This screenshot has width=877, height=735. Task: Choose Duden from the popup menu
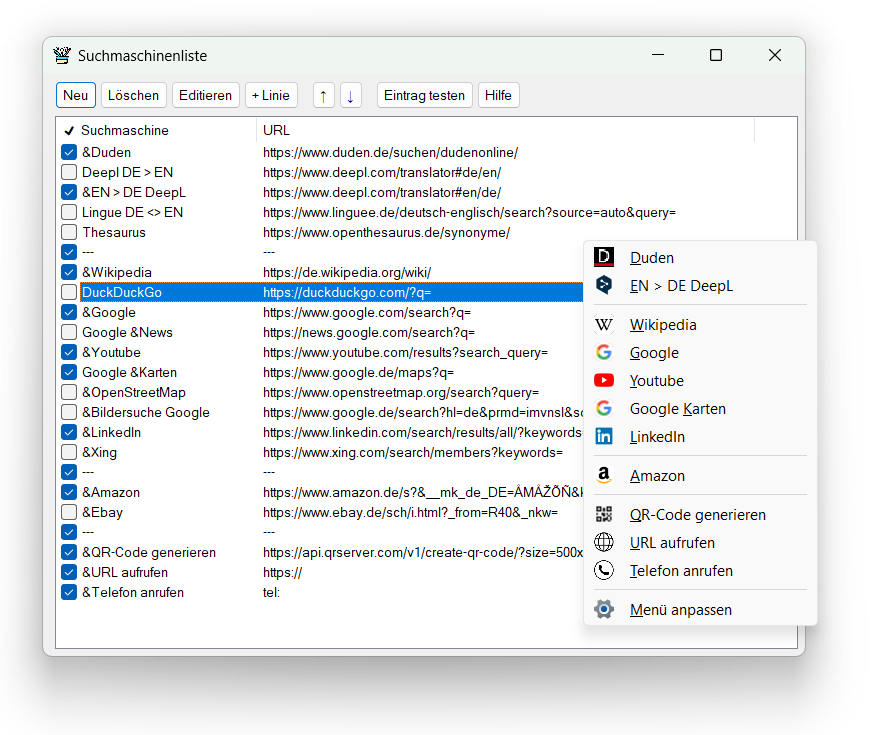click(x=700, y=257)
